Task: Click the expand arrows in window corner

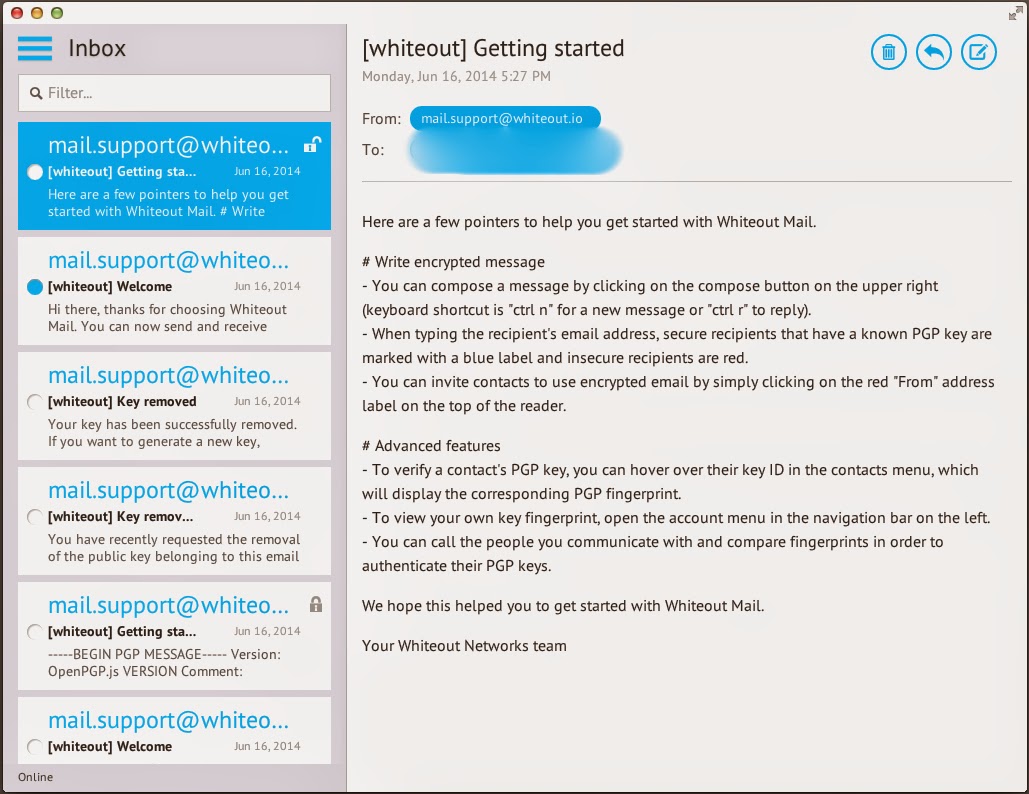Action: click(x=1014, y=14)
